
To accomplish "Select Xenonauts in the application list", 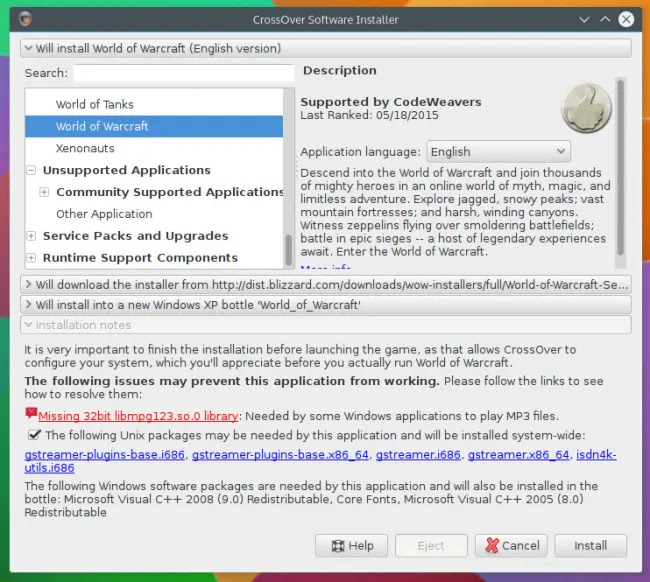I will coord(154,148).
